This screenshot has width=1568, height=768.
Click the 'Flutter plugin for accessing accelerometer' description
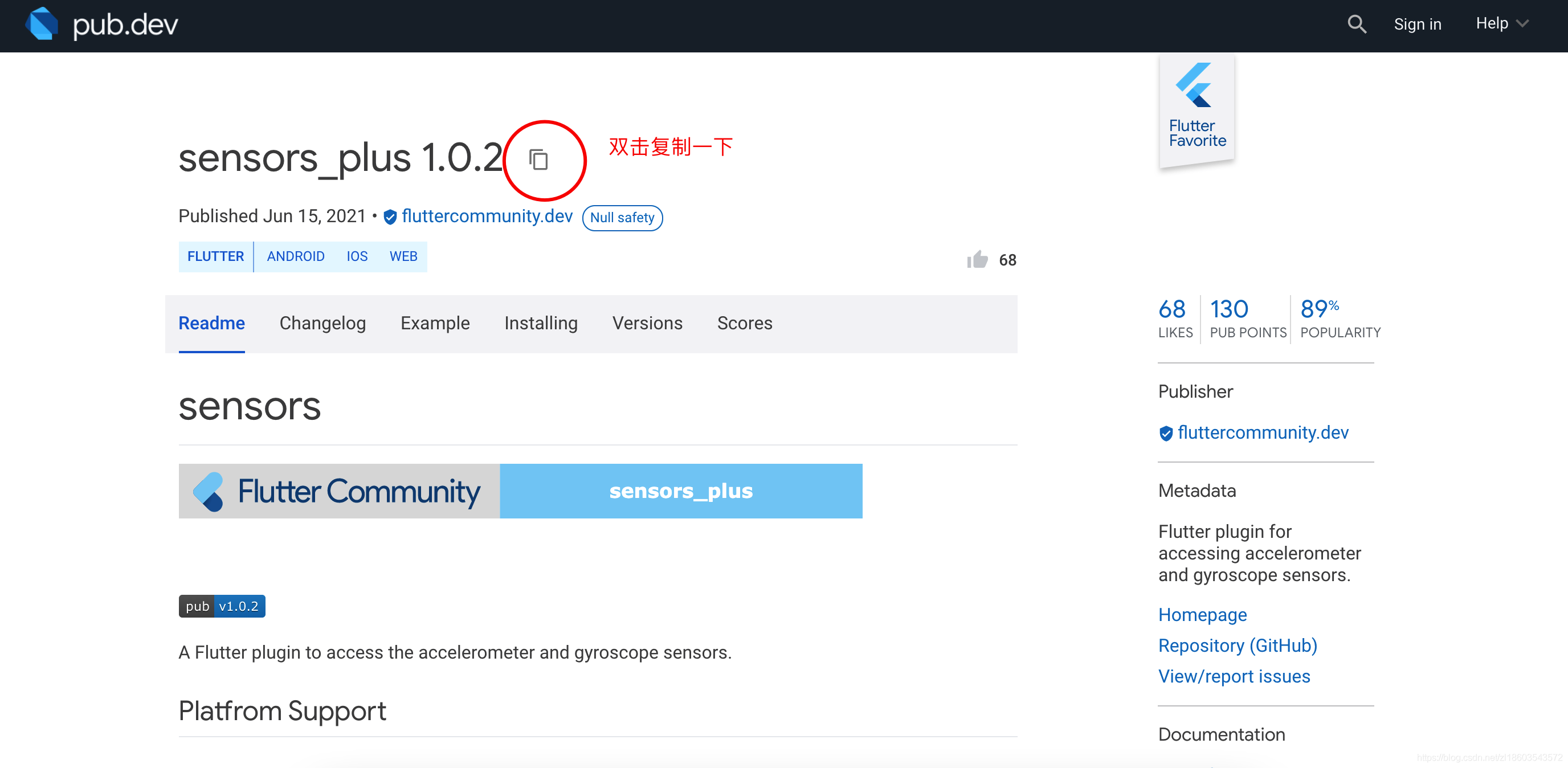(1259, 553)
